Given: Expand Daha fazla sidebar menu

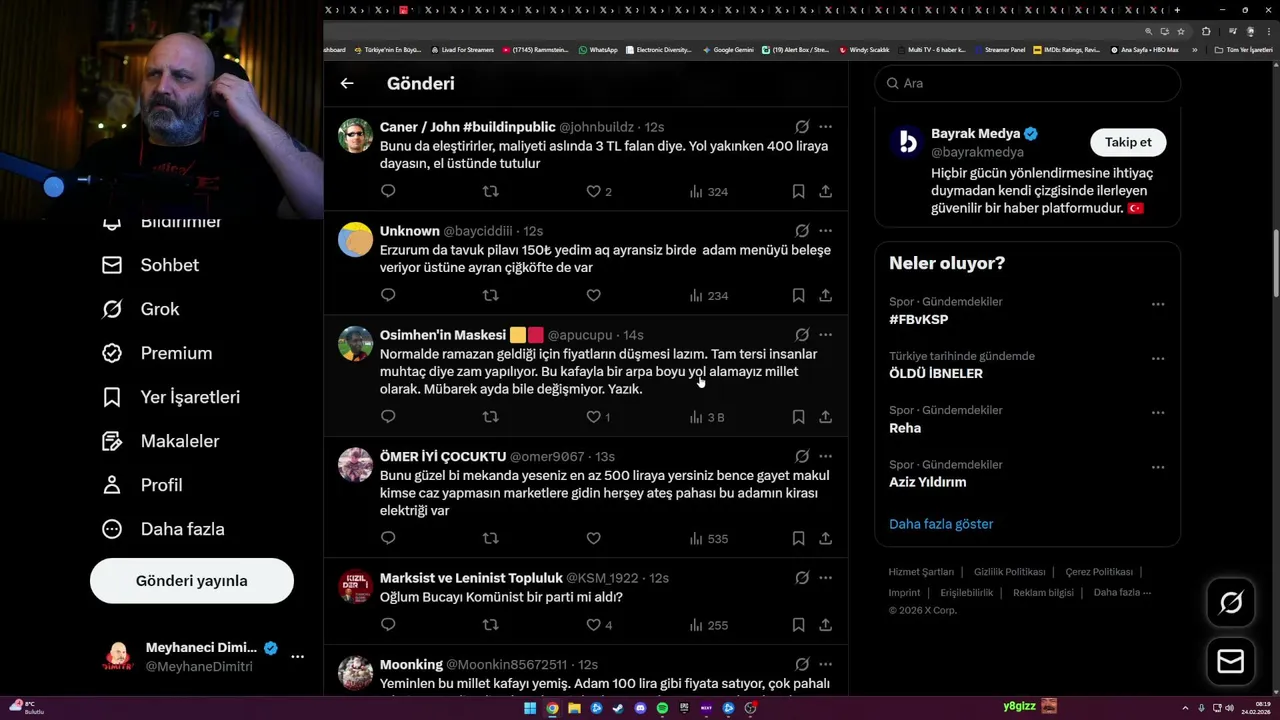Looking at the screenshot, I should tap(163, 529).
